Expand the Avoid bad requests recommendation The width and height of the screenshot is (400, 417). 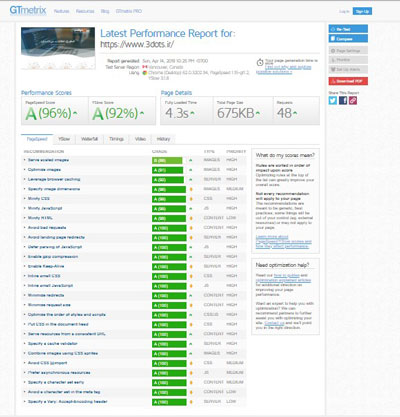pos(47,228)
